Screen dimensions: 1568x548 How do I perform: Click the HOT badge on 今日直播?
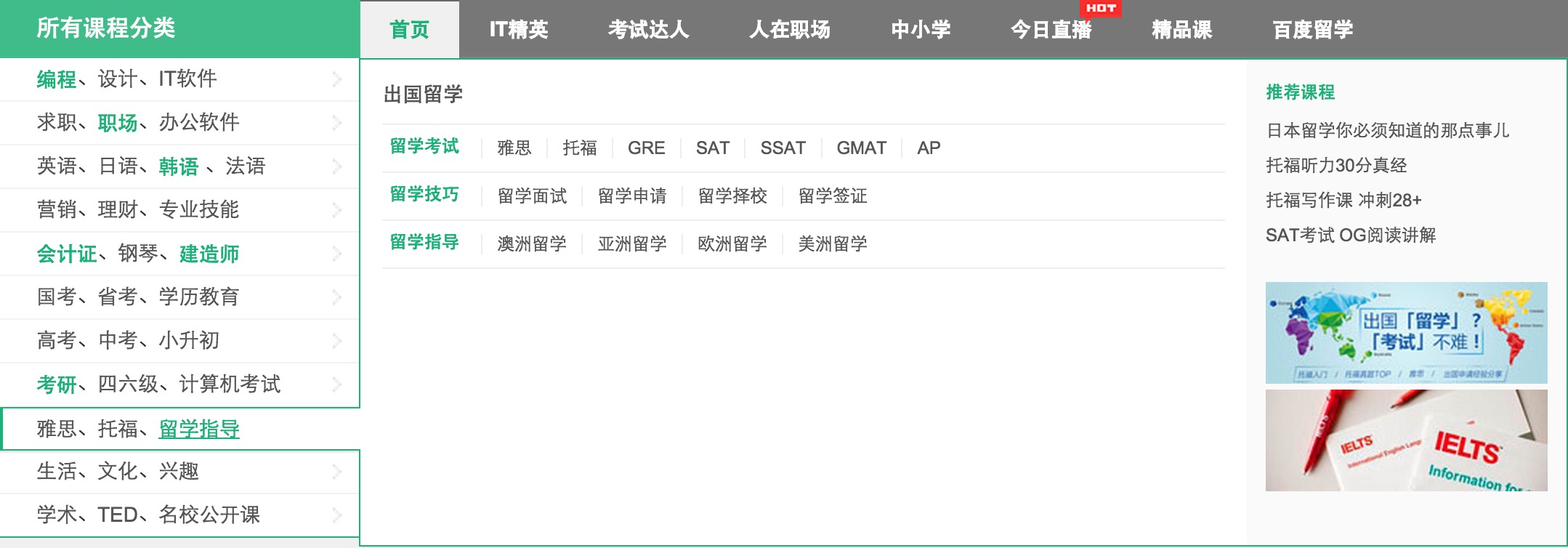[x=1101, y=8]
